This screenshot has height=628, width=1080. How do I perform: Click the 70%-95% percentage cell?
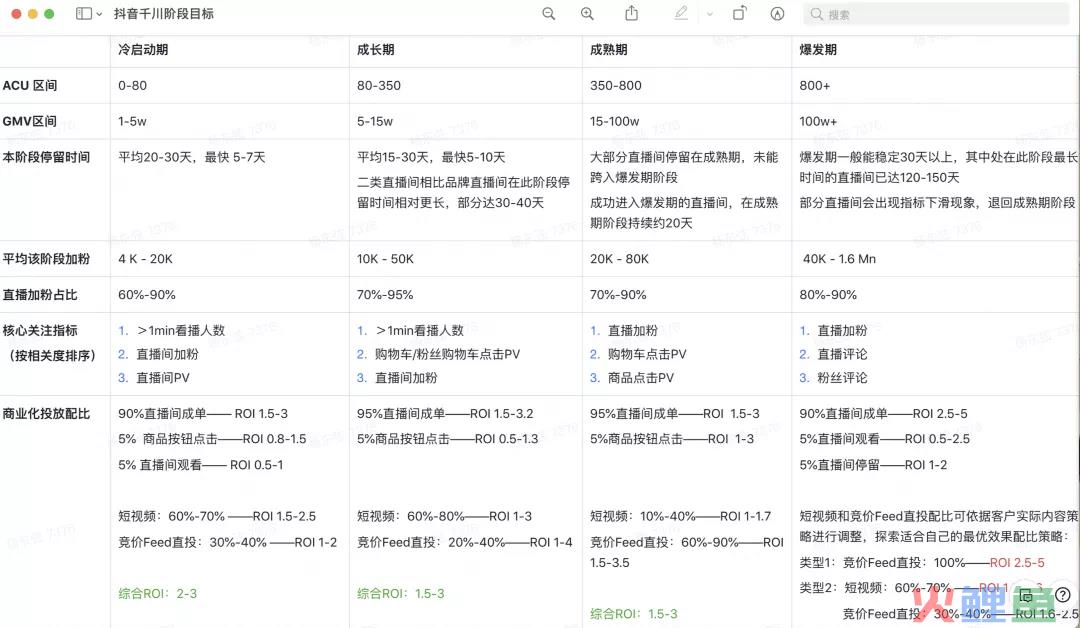[385, 295]
